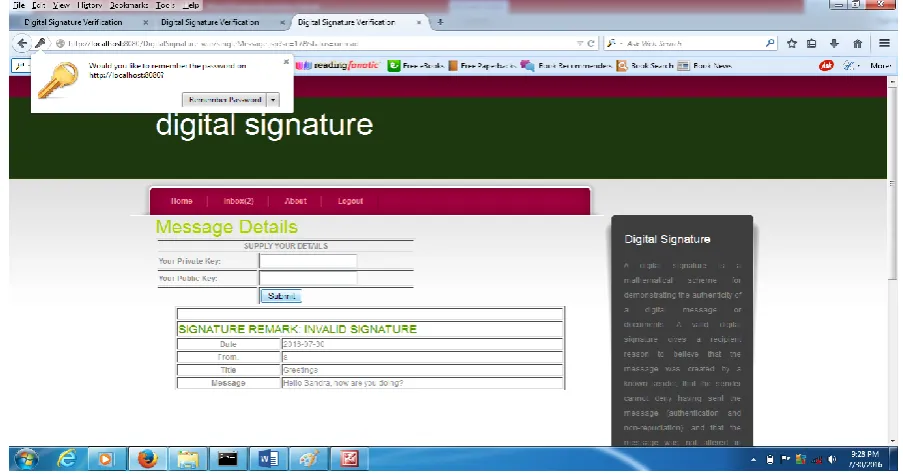The image size is (903, 474).
Task: Launch Internet Explorer from the taskbar
Action: point(67,459)
